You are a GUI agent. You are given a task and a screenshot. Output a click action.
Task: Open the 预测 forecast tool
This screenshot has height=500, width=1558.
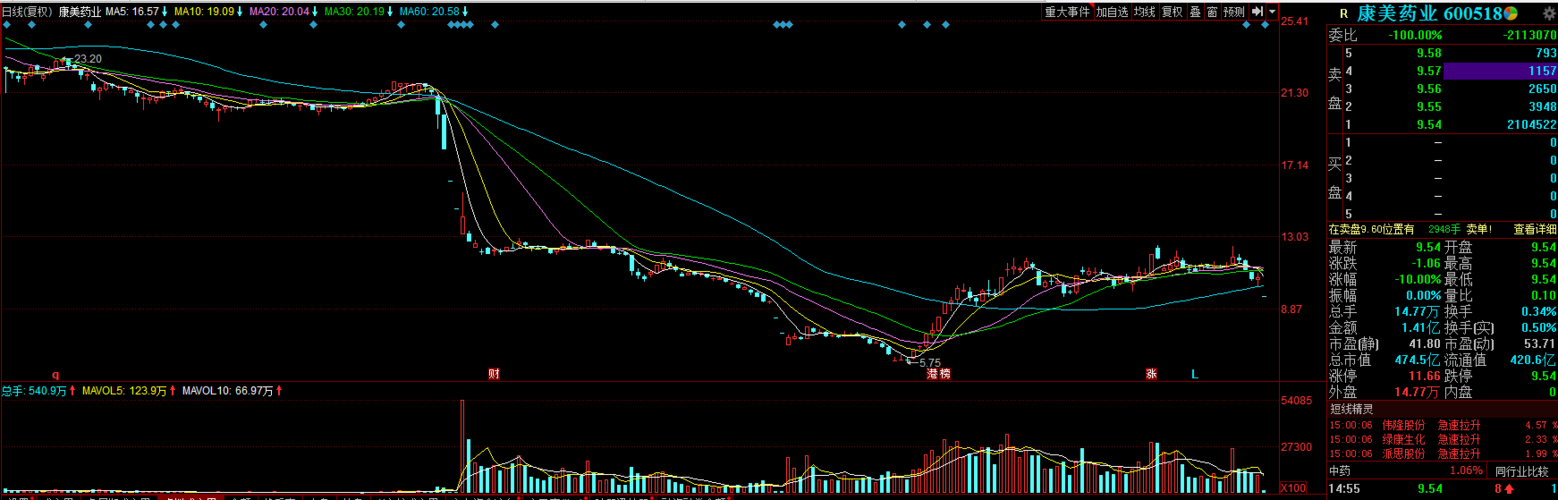[x=1234, y=12]
